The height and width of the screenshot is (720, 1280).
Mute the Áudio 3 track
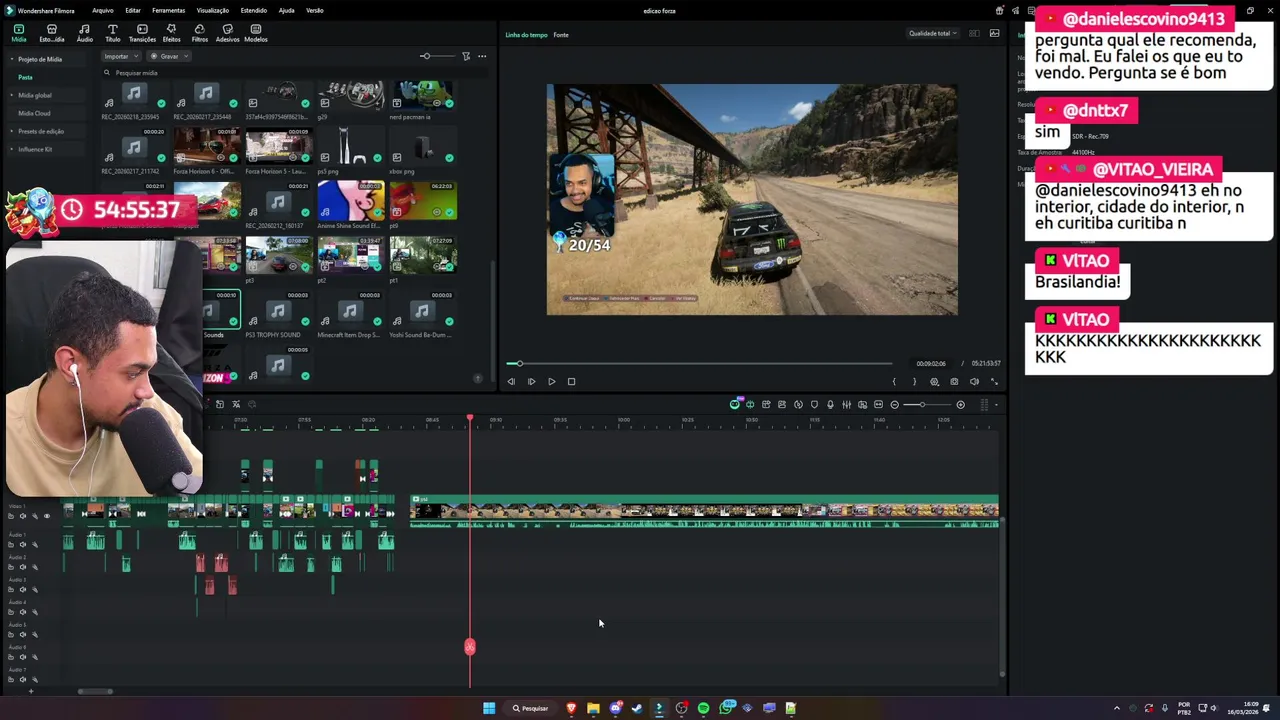point(23,590)
